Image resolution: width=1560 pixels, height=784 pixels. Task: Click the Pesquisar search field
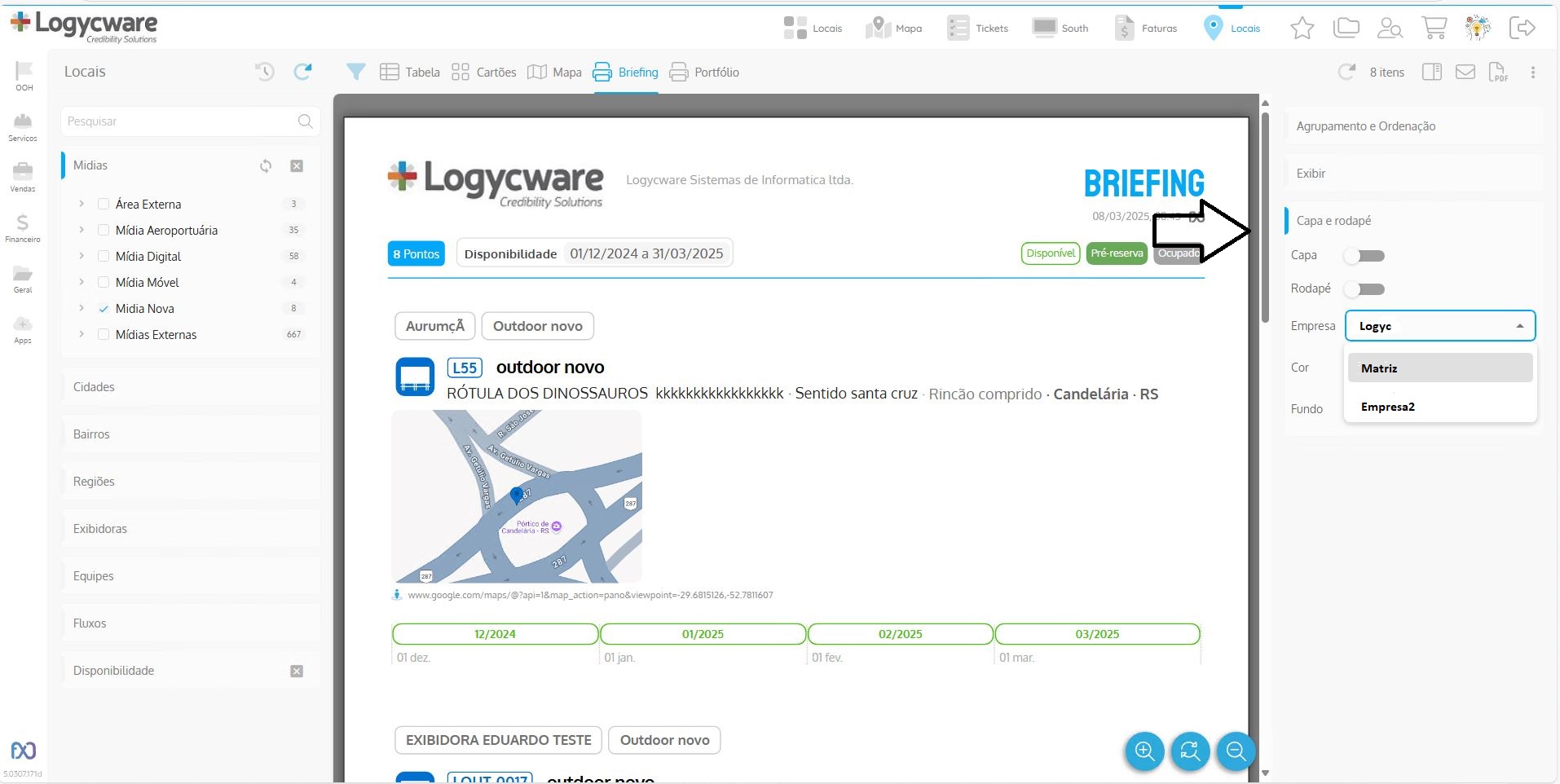coord(179,121)
